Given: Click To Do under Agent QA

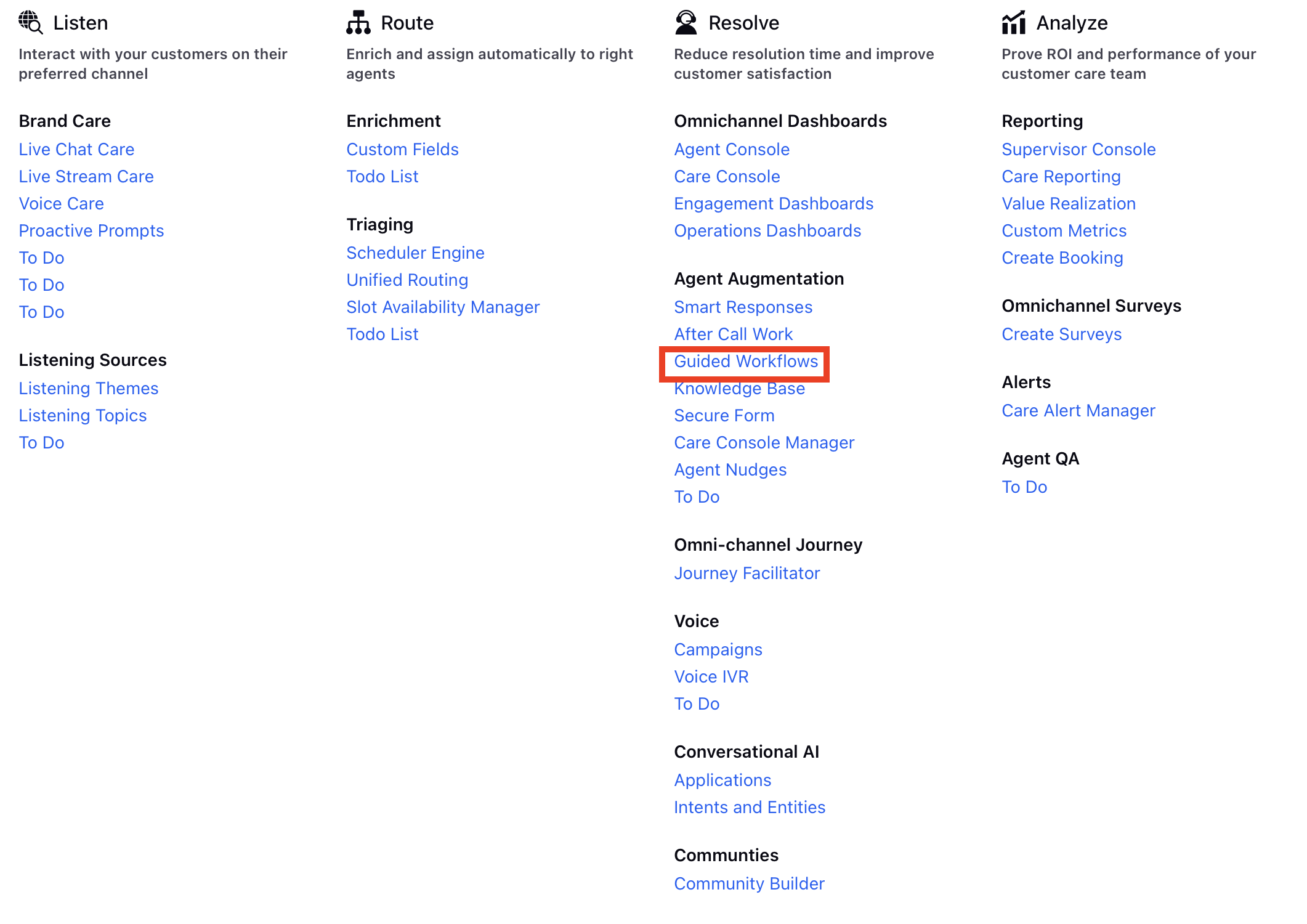Looking at the screenshot, I should 1024,487.
